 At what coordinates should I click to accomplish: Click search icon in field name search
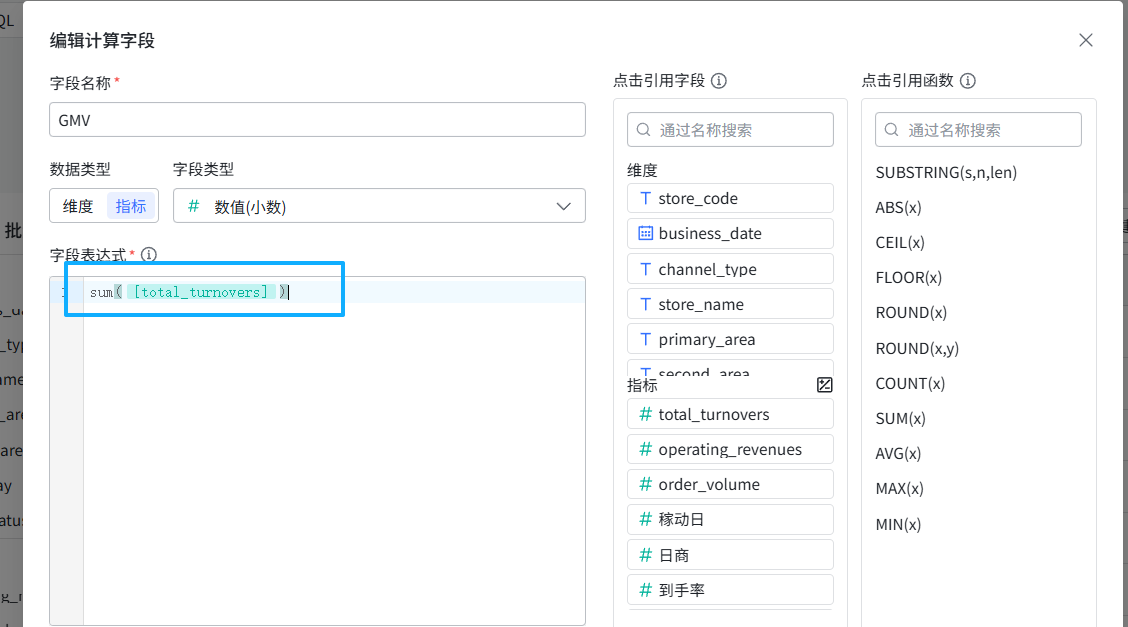645,130
